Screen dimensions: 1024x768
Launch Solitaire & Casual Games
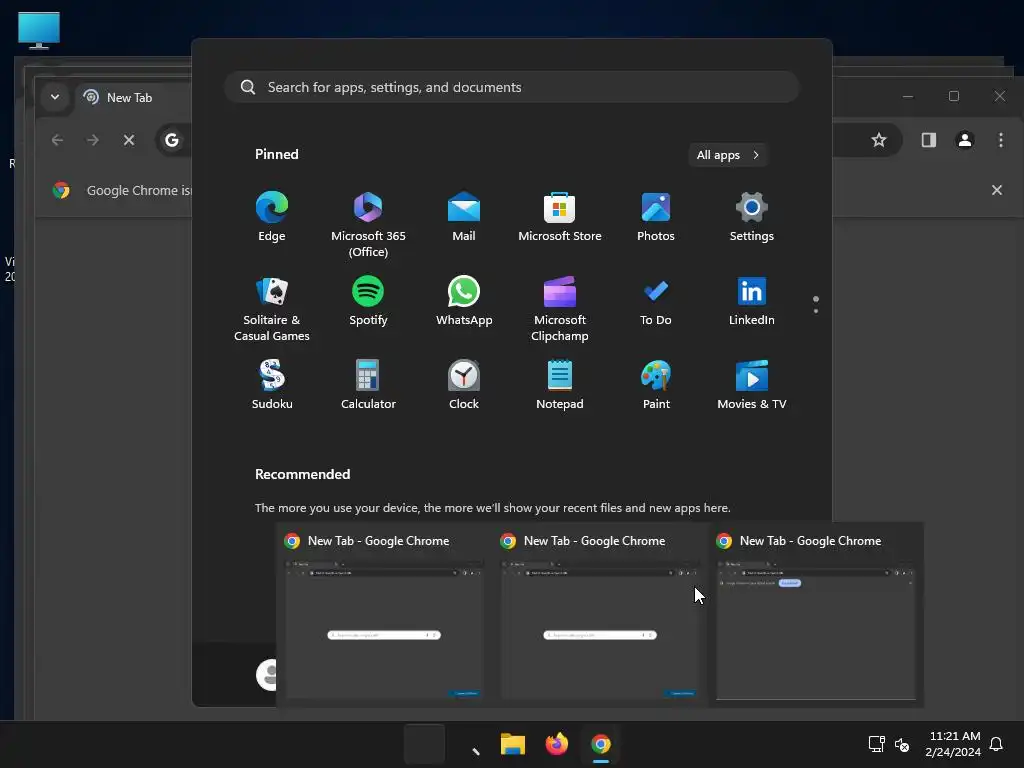pos(272,309)
